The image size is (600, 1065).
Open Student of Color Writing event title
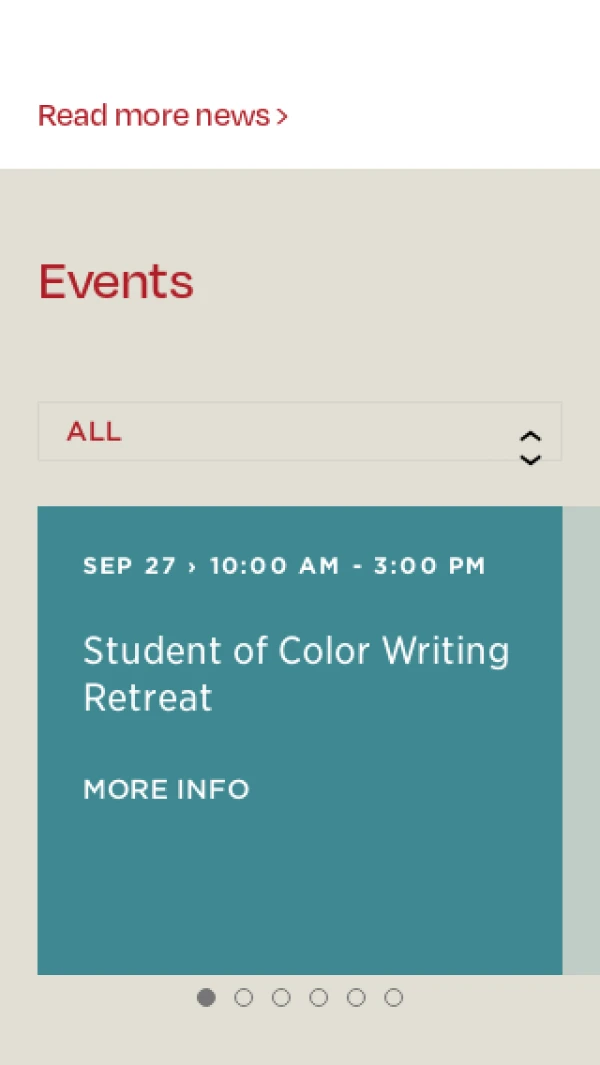pyautogui.click(x=296, y=651)
